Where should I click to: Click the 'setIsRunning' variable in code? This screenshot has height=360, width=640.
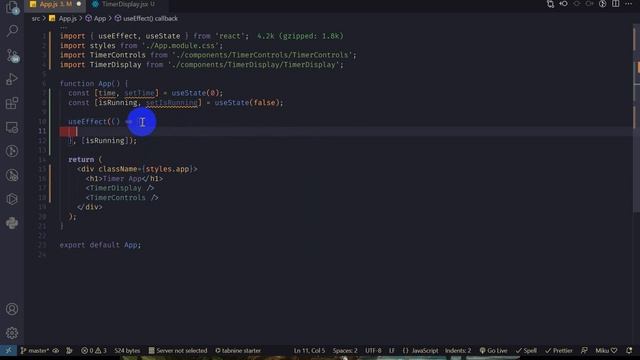click(171, 102)
